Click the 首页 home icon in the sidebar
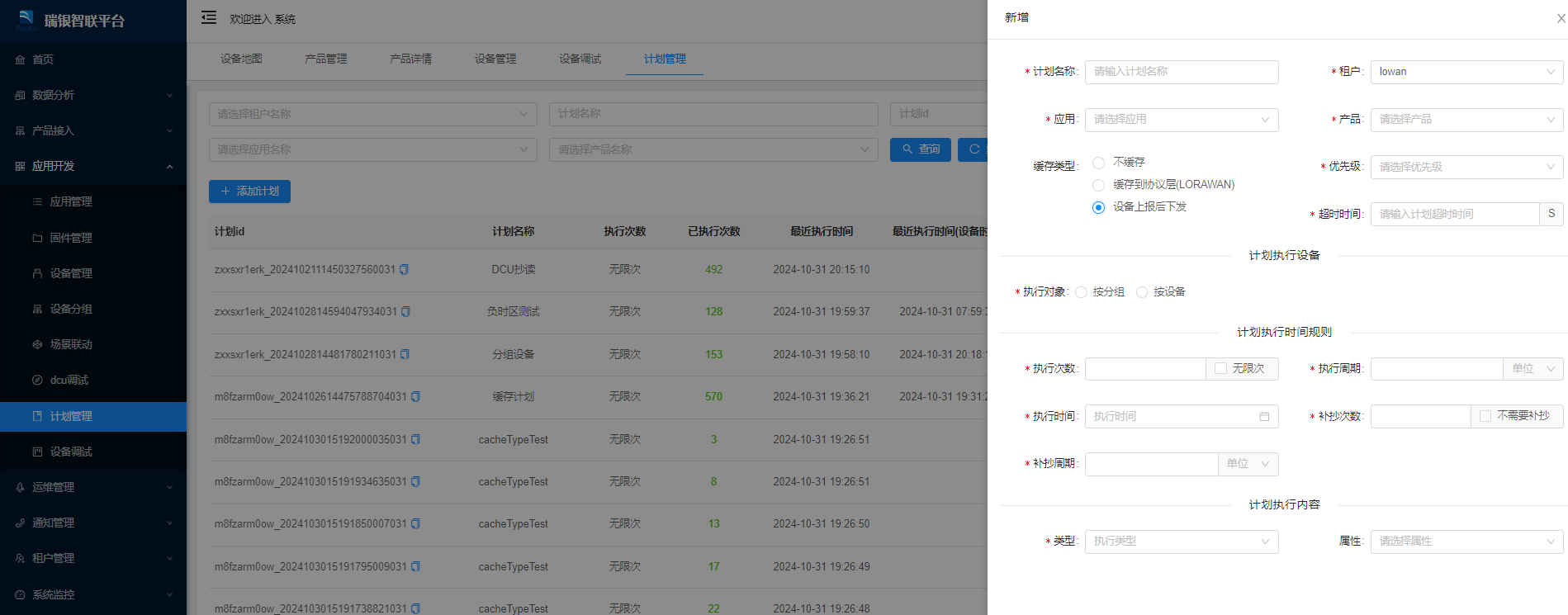The image size is (1568, 615). [20, 59]
